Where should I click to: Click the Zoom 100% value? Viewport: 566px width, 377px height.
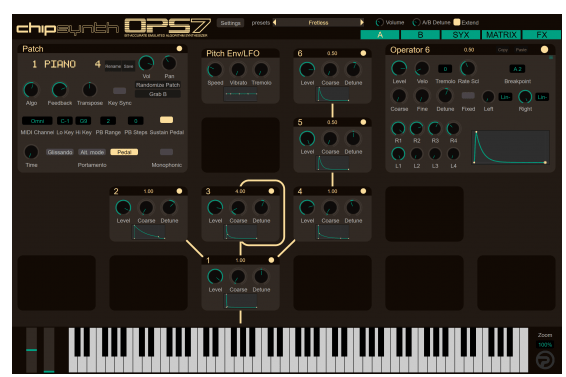pos(545,345)
